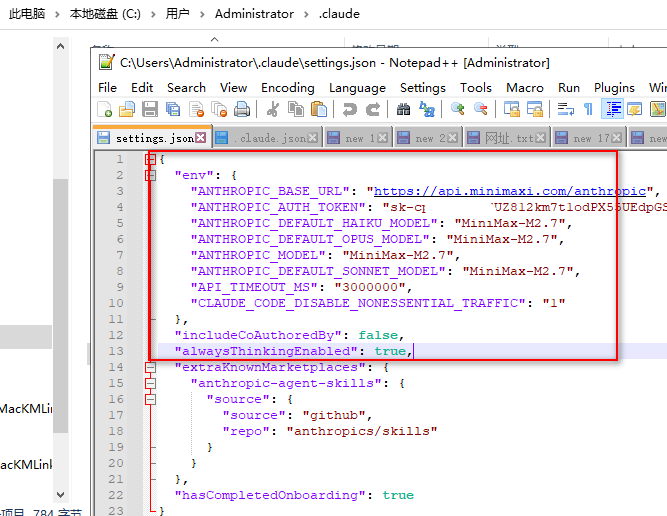Switch to the .claude.json tab
This screenshot has width=667, height=516.
coord(266,138)
